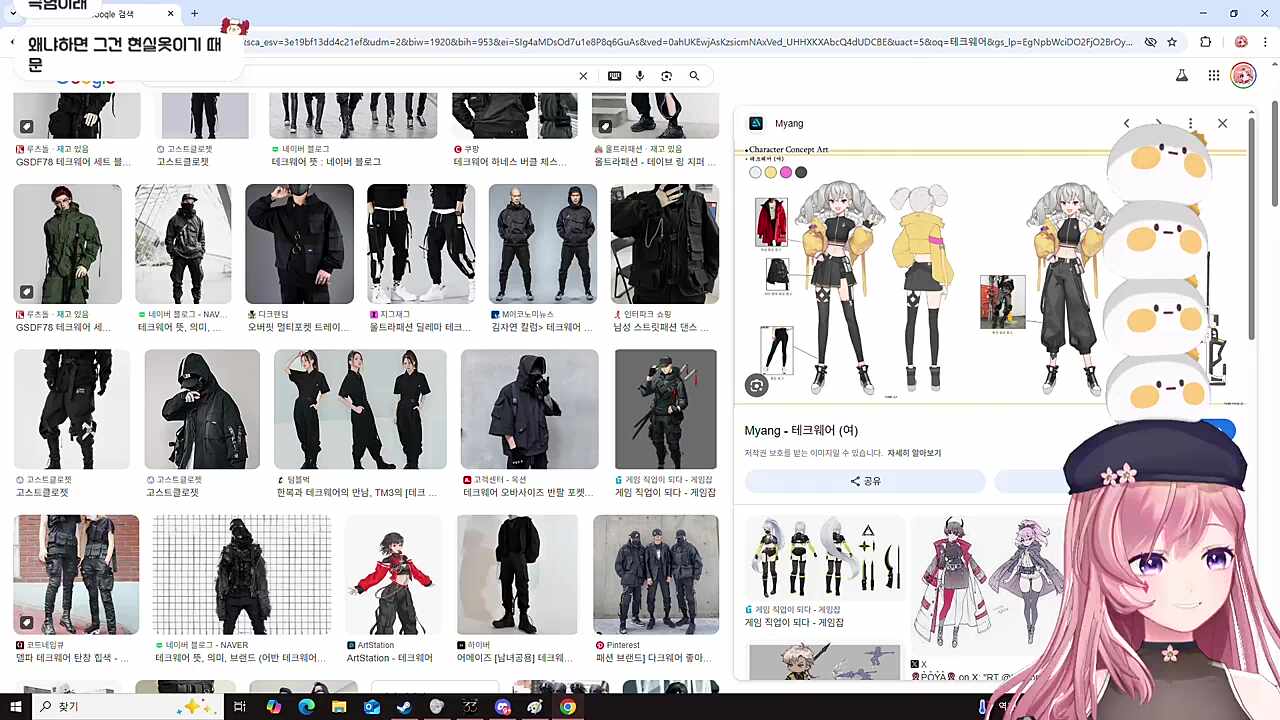Close the Myang image preview panel
This screenshot has width=1280, height=720.
(1222, 123)
